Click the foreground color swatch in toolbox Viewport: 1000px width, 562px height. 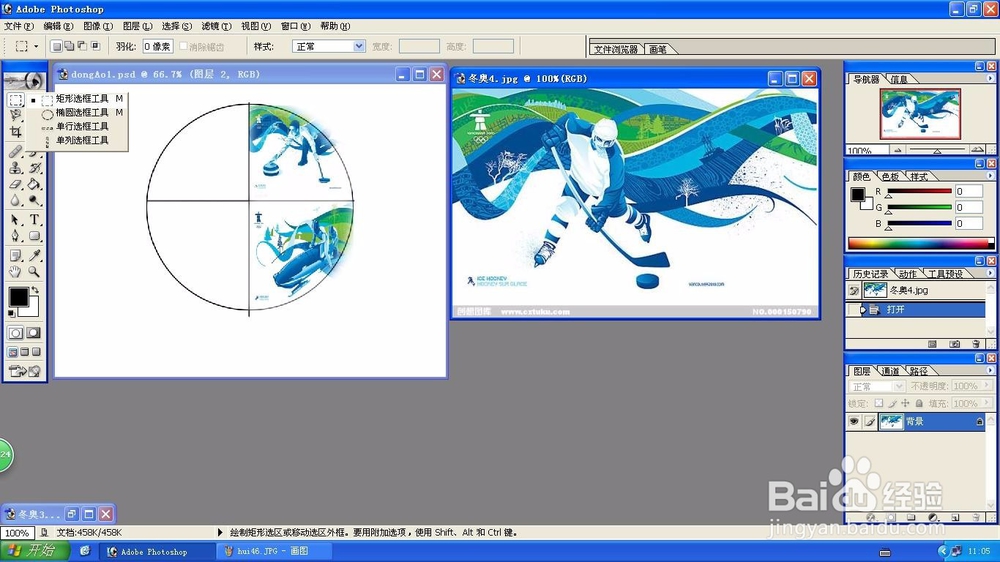tap(18, 297)
